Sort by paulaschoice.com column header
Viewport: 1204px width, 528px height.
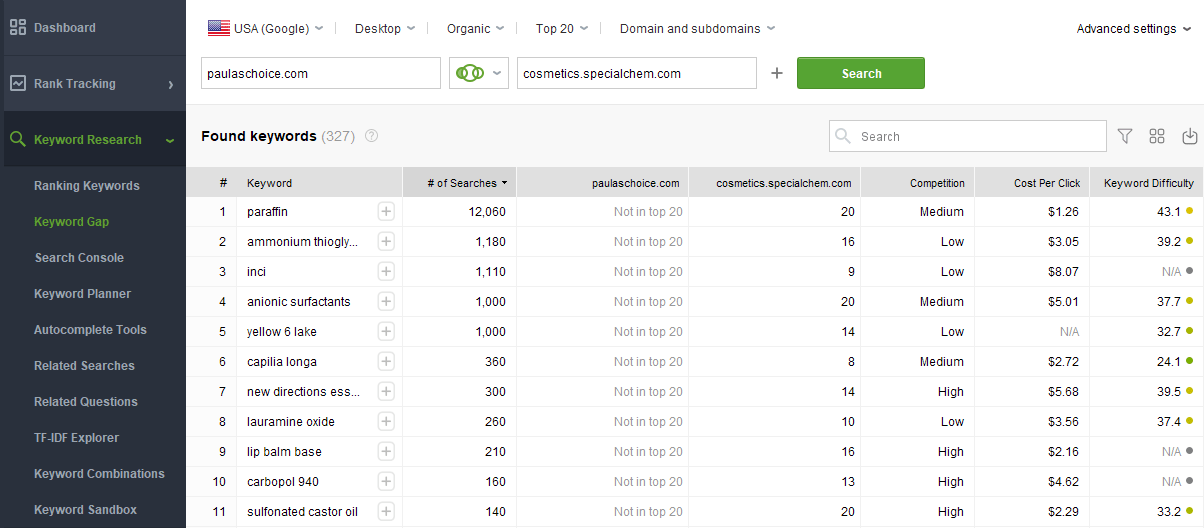point(603,183)
